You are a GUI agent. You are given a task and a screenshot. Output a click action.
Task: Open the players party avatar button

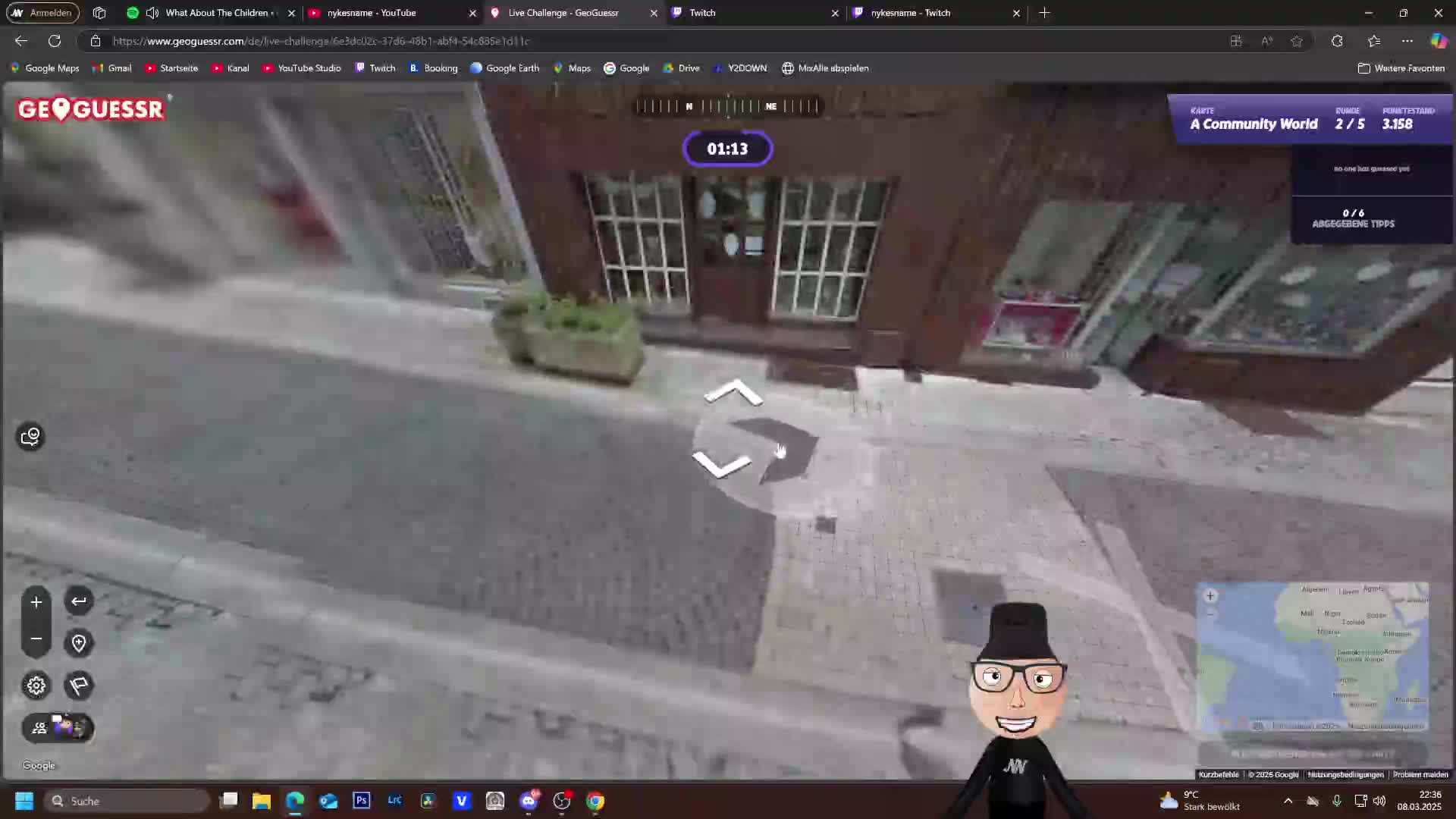(x=58, y=728)
